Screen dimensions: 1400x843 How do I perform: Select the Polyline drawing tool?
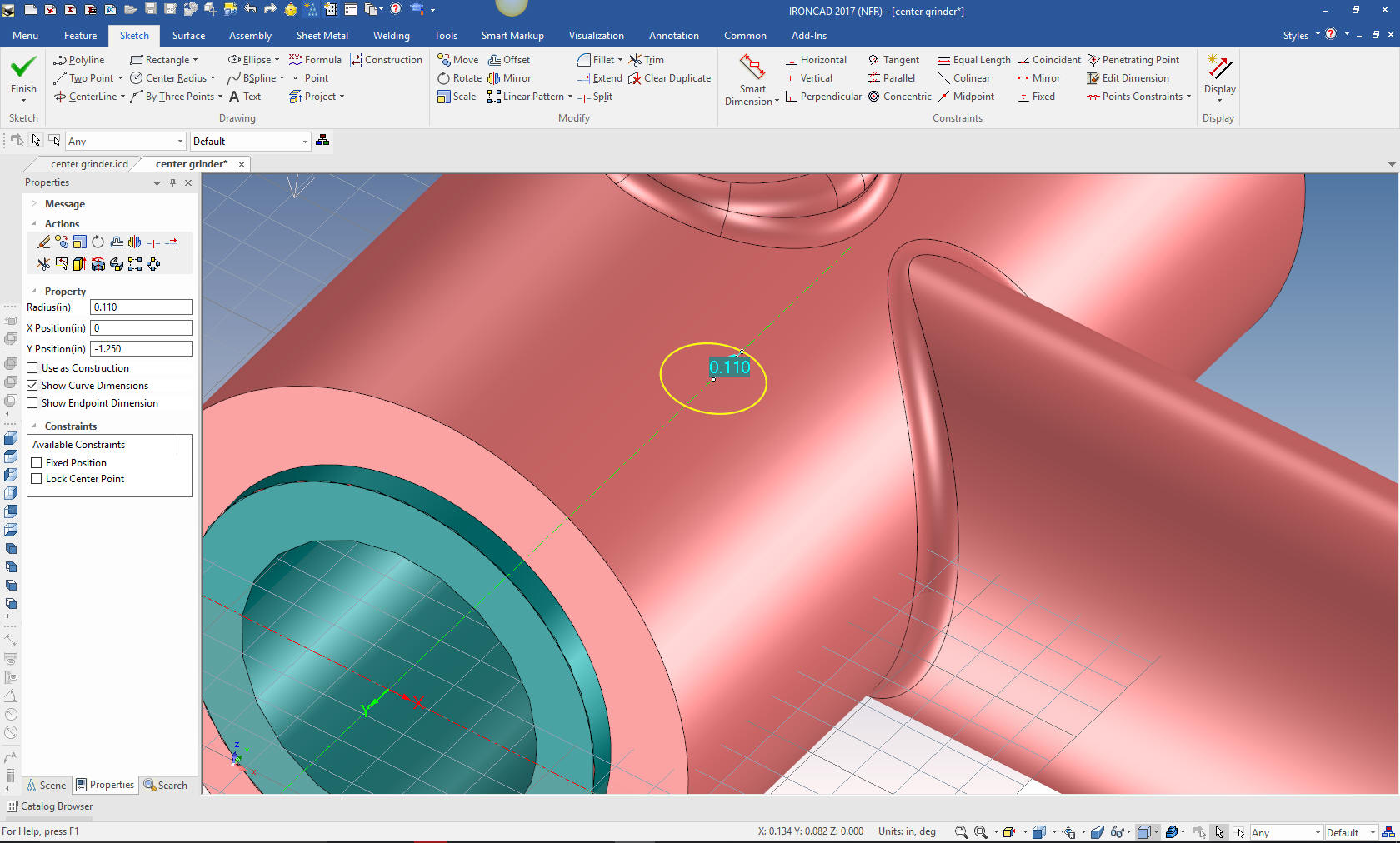tap(78, 60)
